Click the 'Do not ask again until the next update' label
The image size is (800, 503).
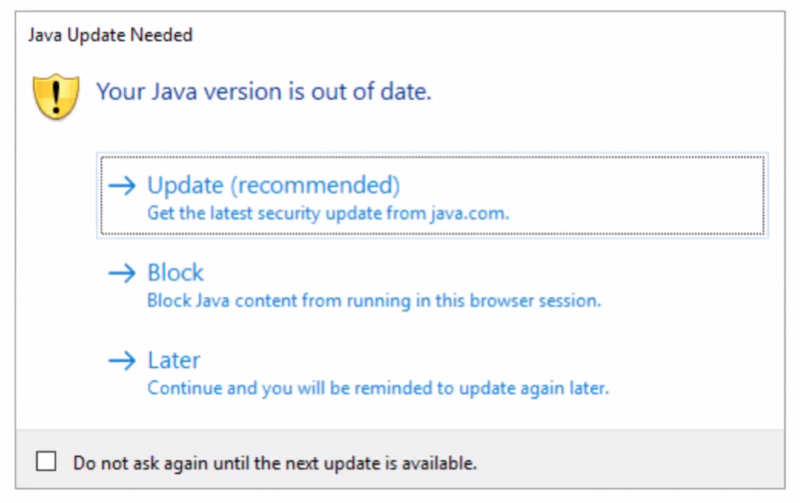pyautogui.click(x=274, y=463)
